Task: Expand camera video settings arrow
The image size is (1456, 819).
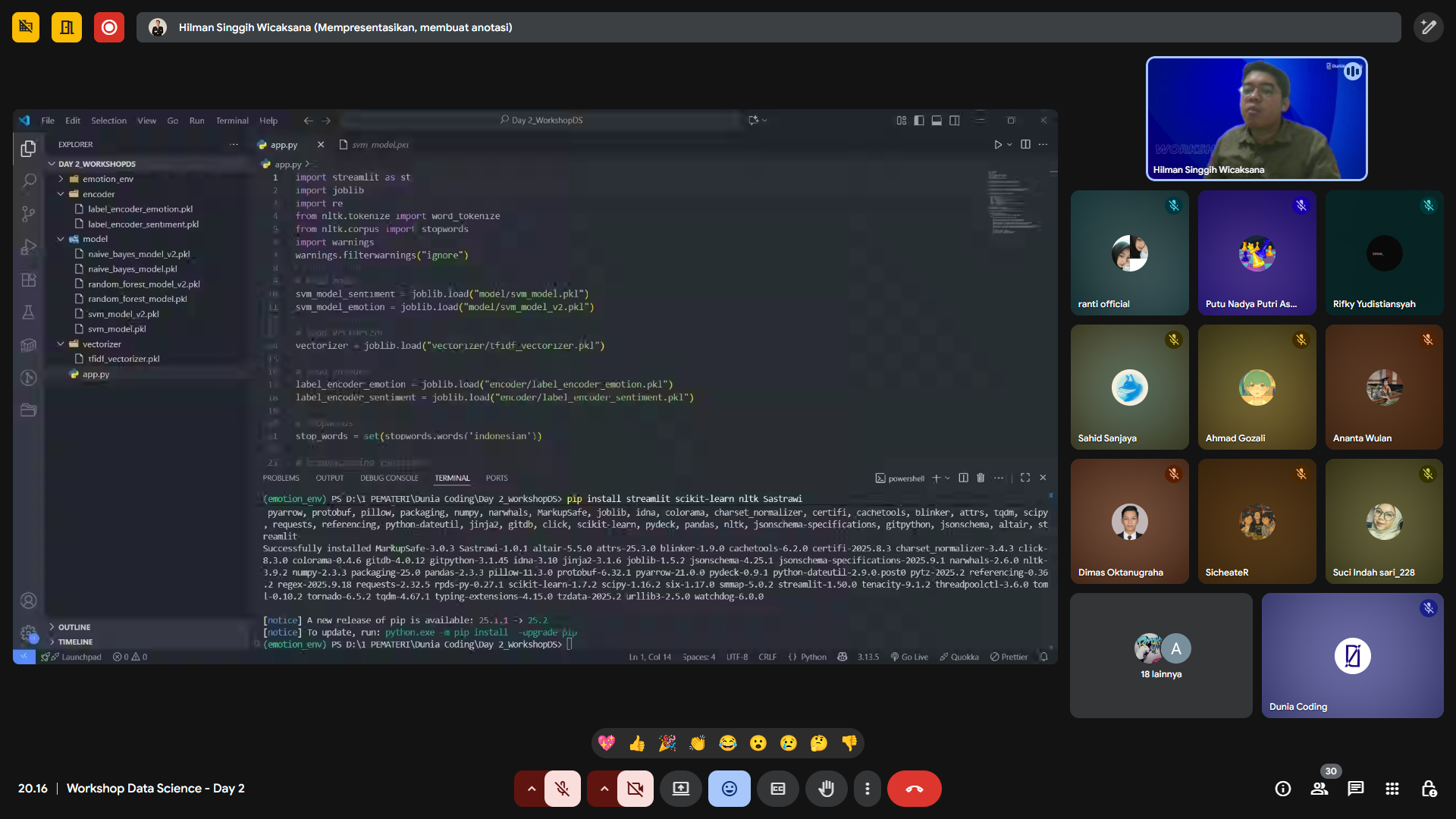Action: coord(604,789)
